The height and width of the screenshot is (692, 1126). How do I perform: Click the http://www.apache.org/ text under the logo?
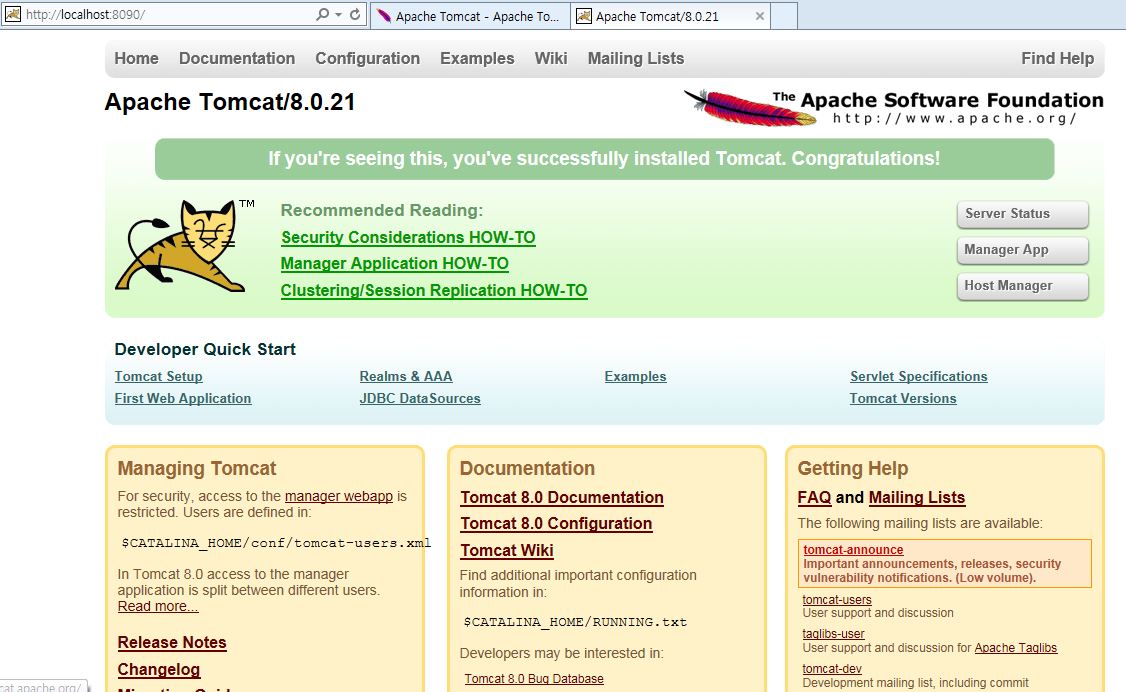pyautogui.click(x=954, y=118)
